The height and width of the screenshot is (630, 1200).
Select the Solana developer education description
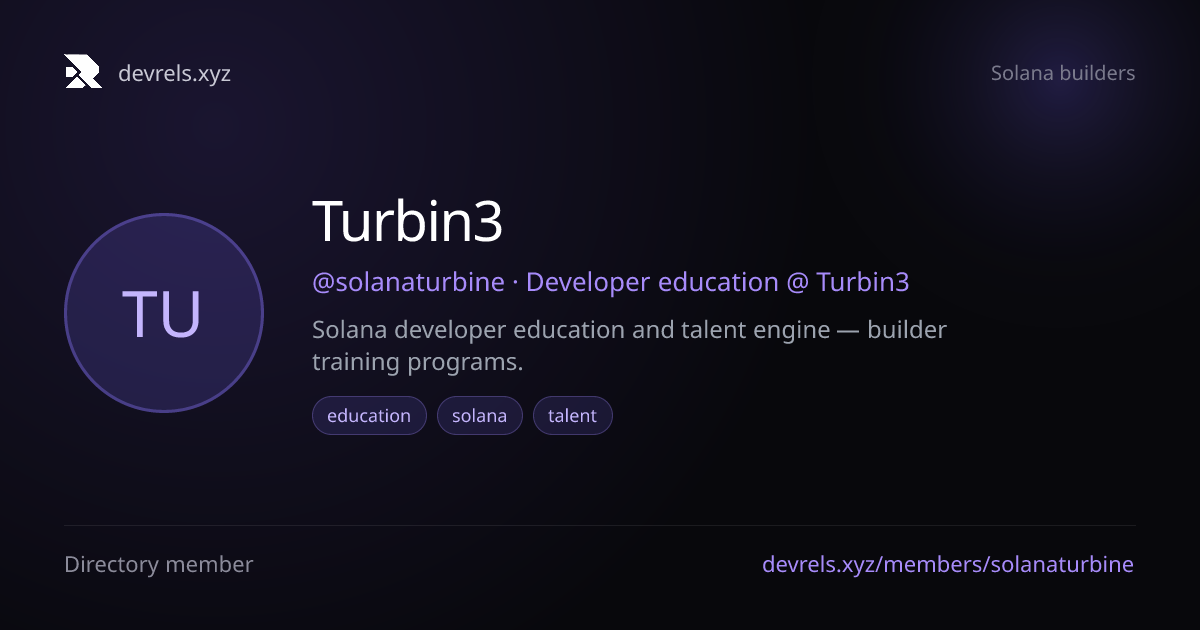tap(629, 346)
